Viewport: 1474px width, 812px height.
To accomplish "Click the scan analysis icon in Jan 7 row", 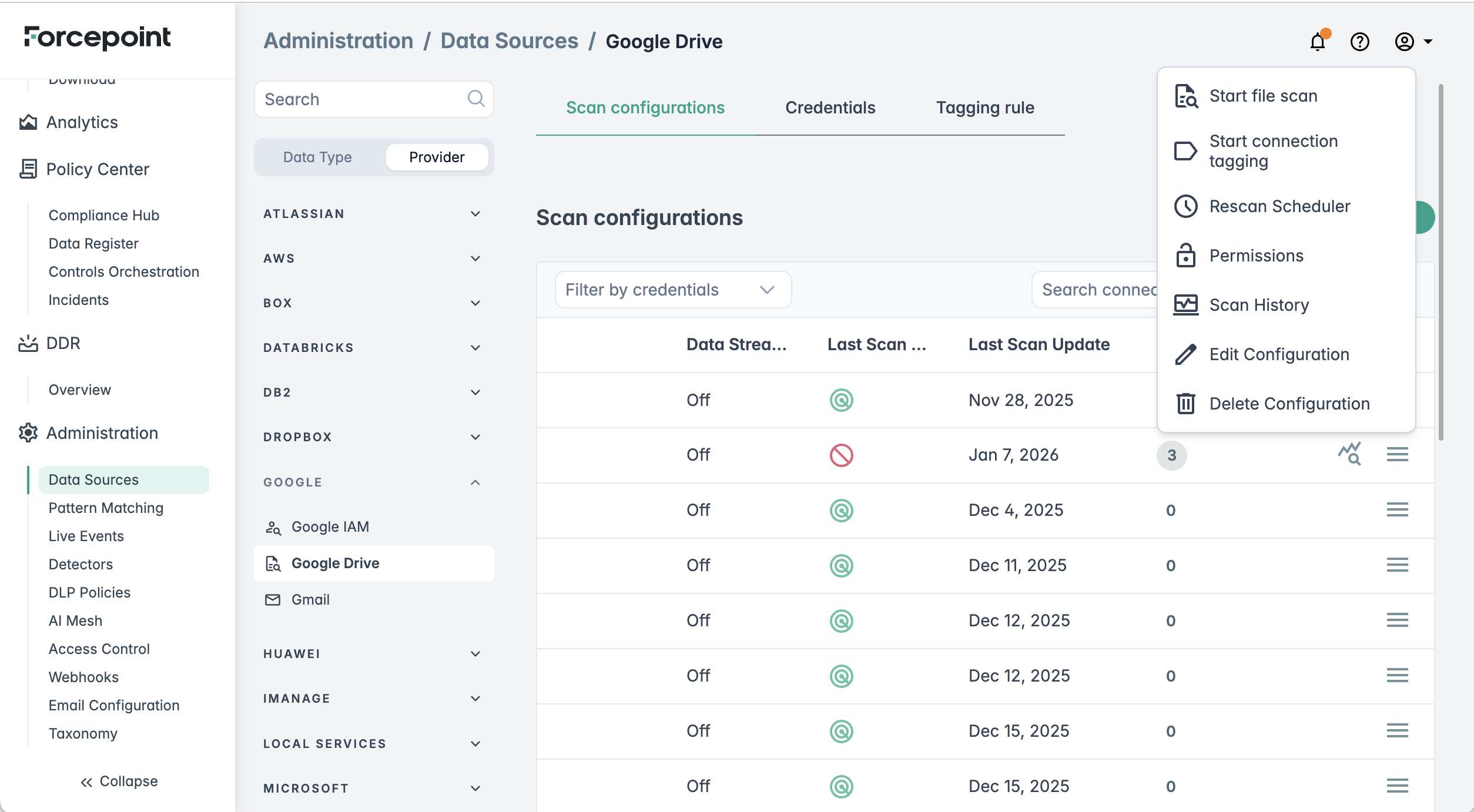I will (x=1350, y=454).
